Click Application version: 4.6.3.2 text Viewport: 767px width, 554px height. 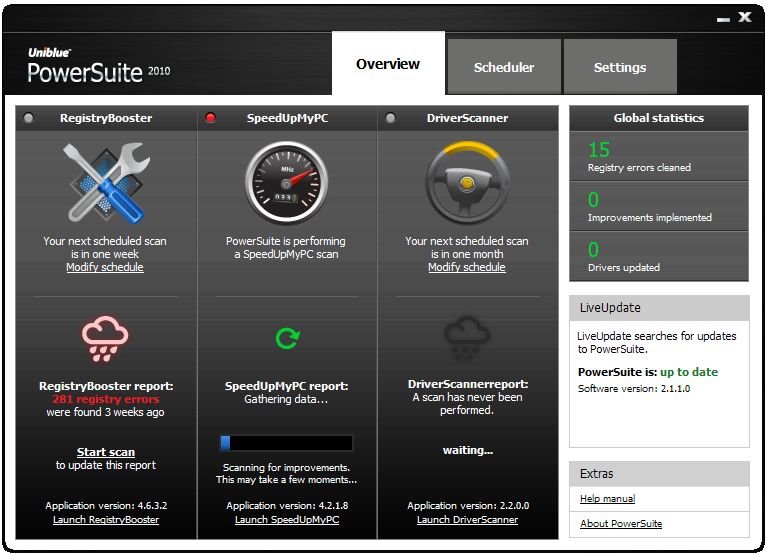[106, 506]
